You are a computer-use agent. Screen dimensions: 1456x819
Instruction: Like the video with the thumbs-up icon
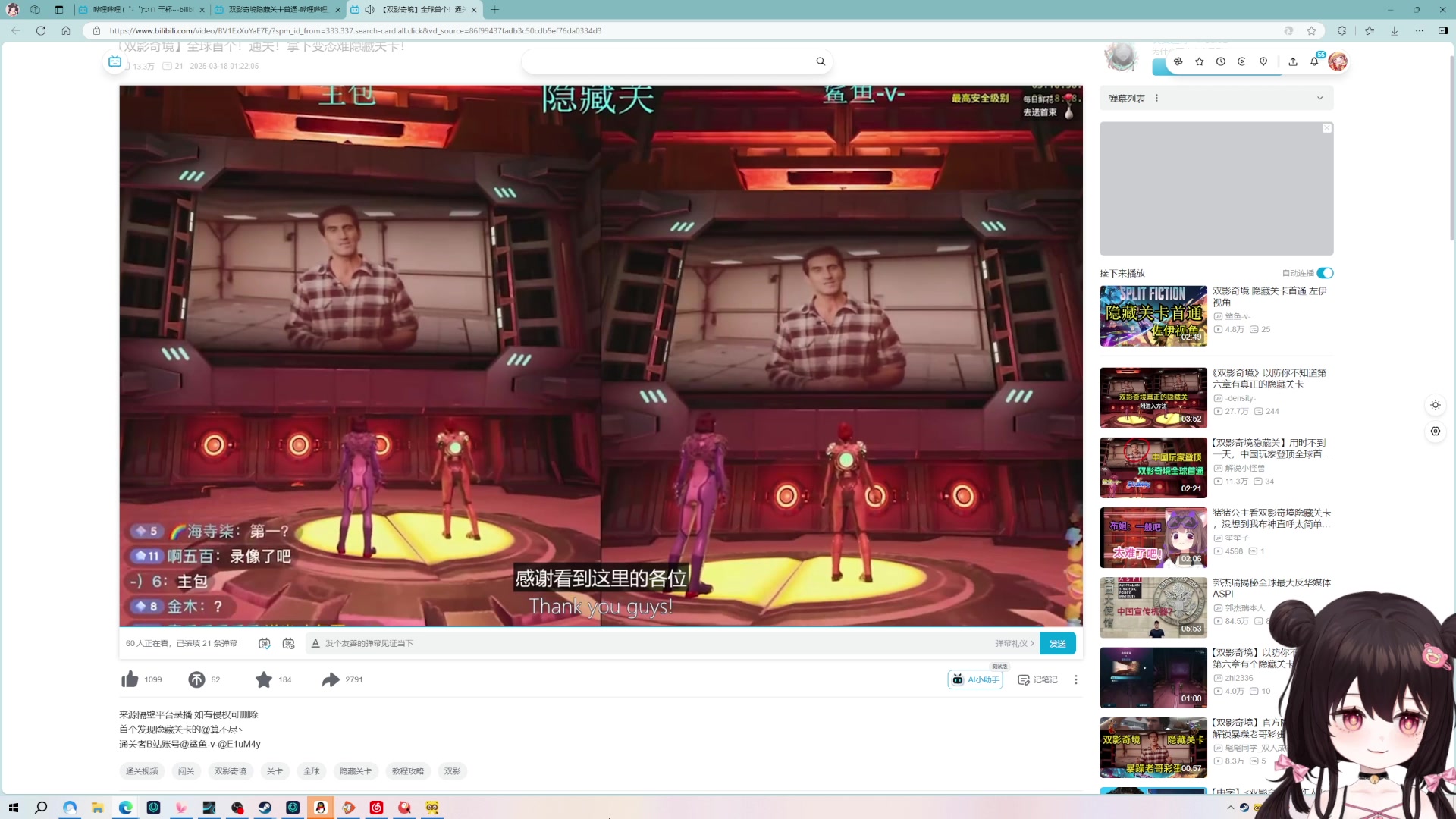[130, 679]
